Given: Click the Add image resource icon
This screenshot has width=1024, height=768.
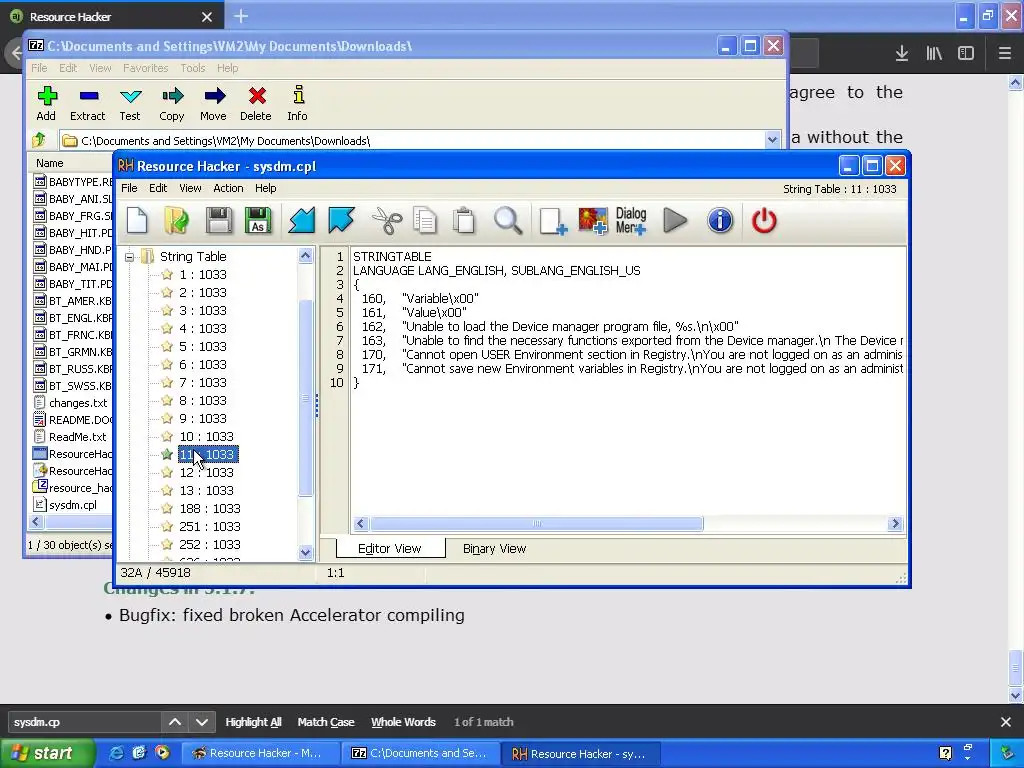Looking at the screenshot, I should click(593, 221).
